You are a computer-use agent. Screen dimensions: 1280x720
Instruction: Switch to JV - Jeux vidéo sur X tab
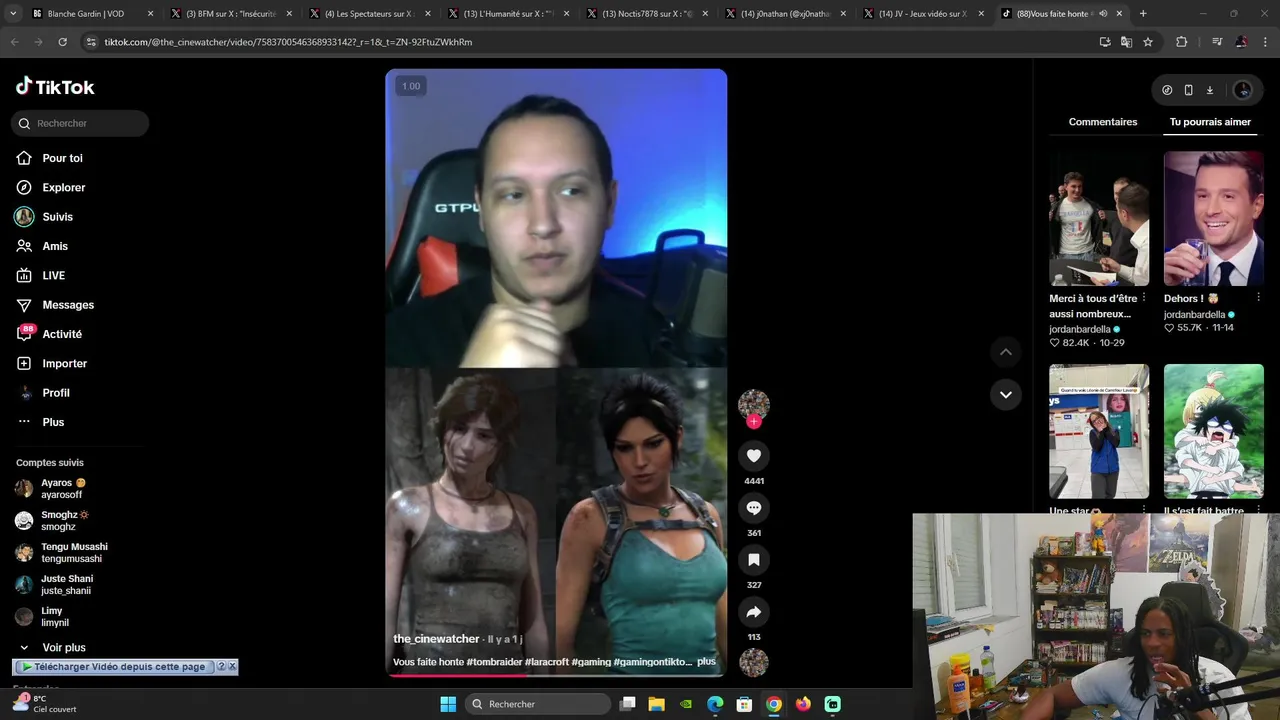[x=924, y=14]
